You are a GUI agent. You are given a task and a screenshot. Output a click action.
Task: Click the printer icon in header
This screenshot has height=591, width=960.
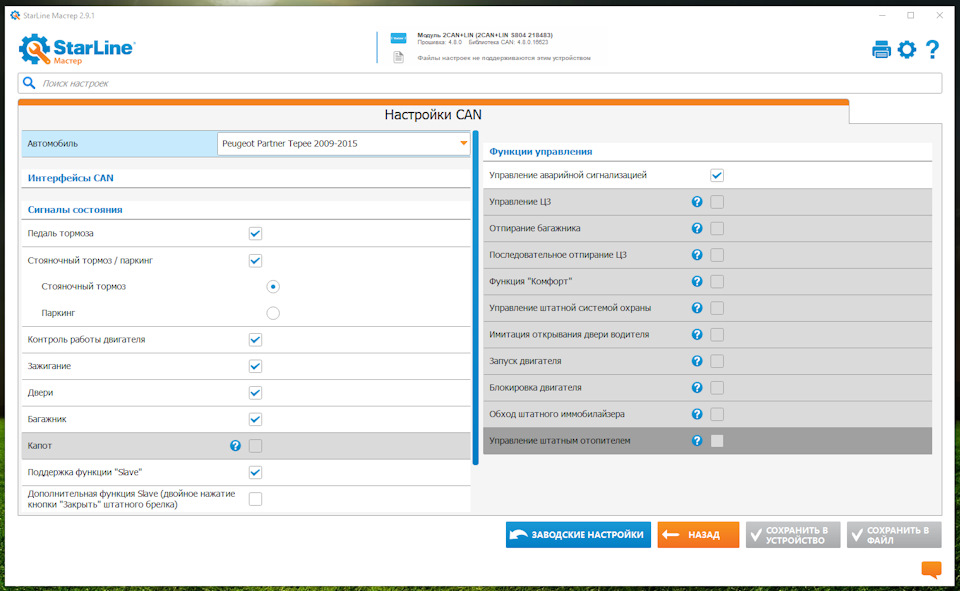click(x=880, y=50)
